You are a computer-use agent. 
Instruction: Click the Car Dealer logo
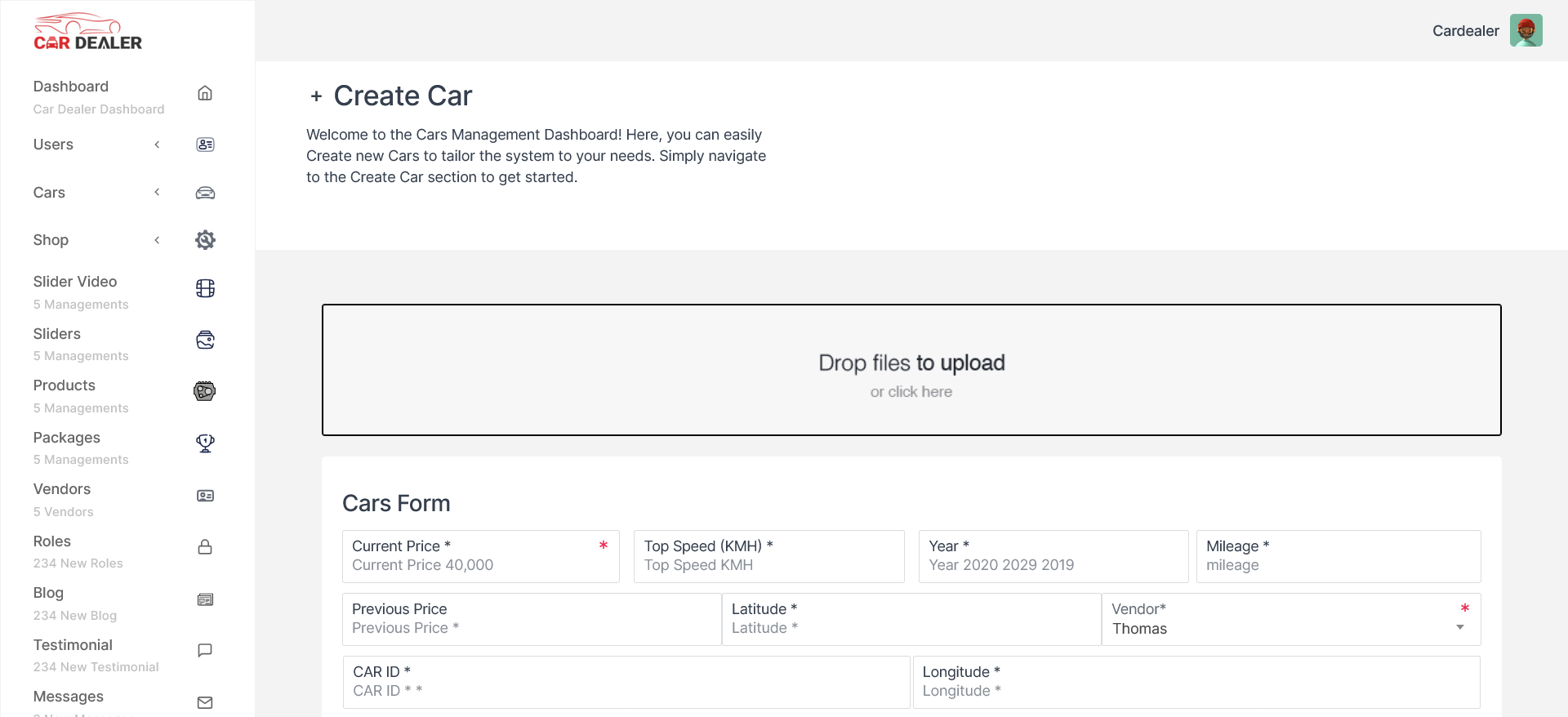pos(87,33)
